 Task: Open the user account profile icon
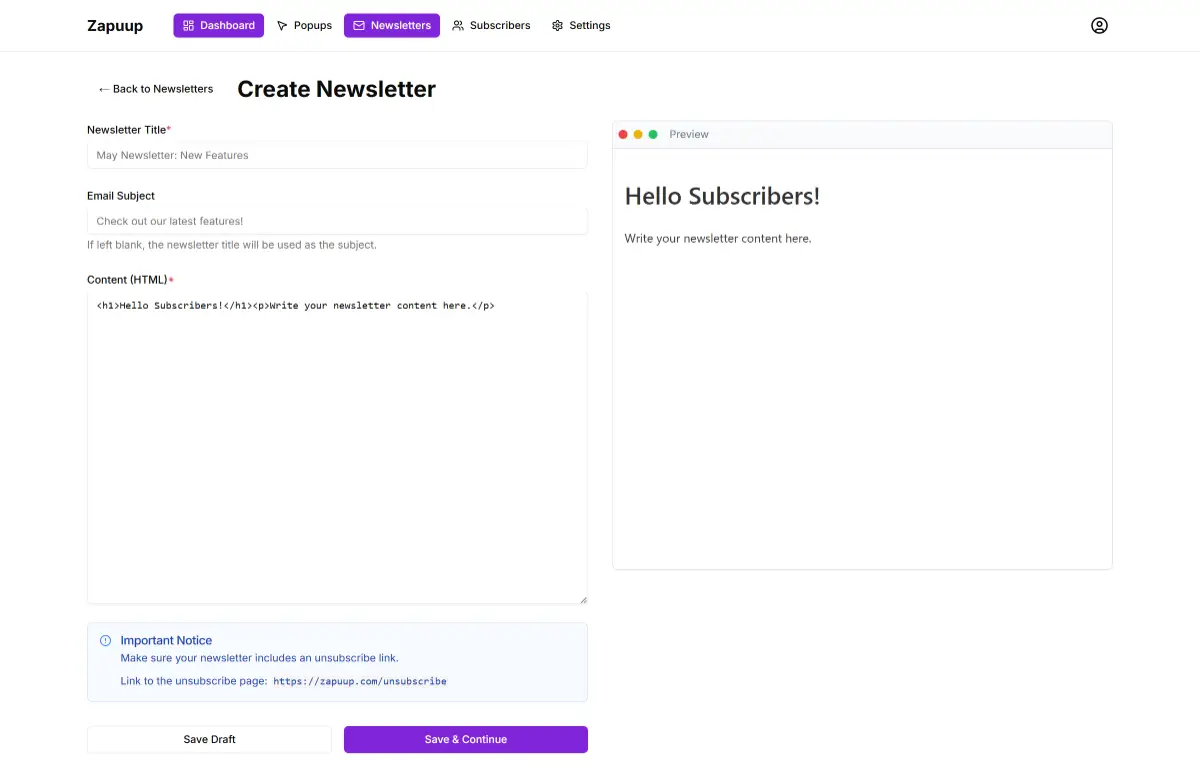point(1099,25)
